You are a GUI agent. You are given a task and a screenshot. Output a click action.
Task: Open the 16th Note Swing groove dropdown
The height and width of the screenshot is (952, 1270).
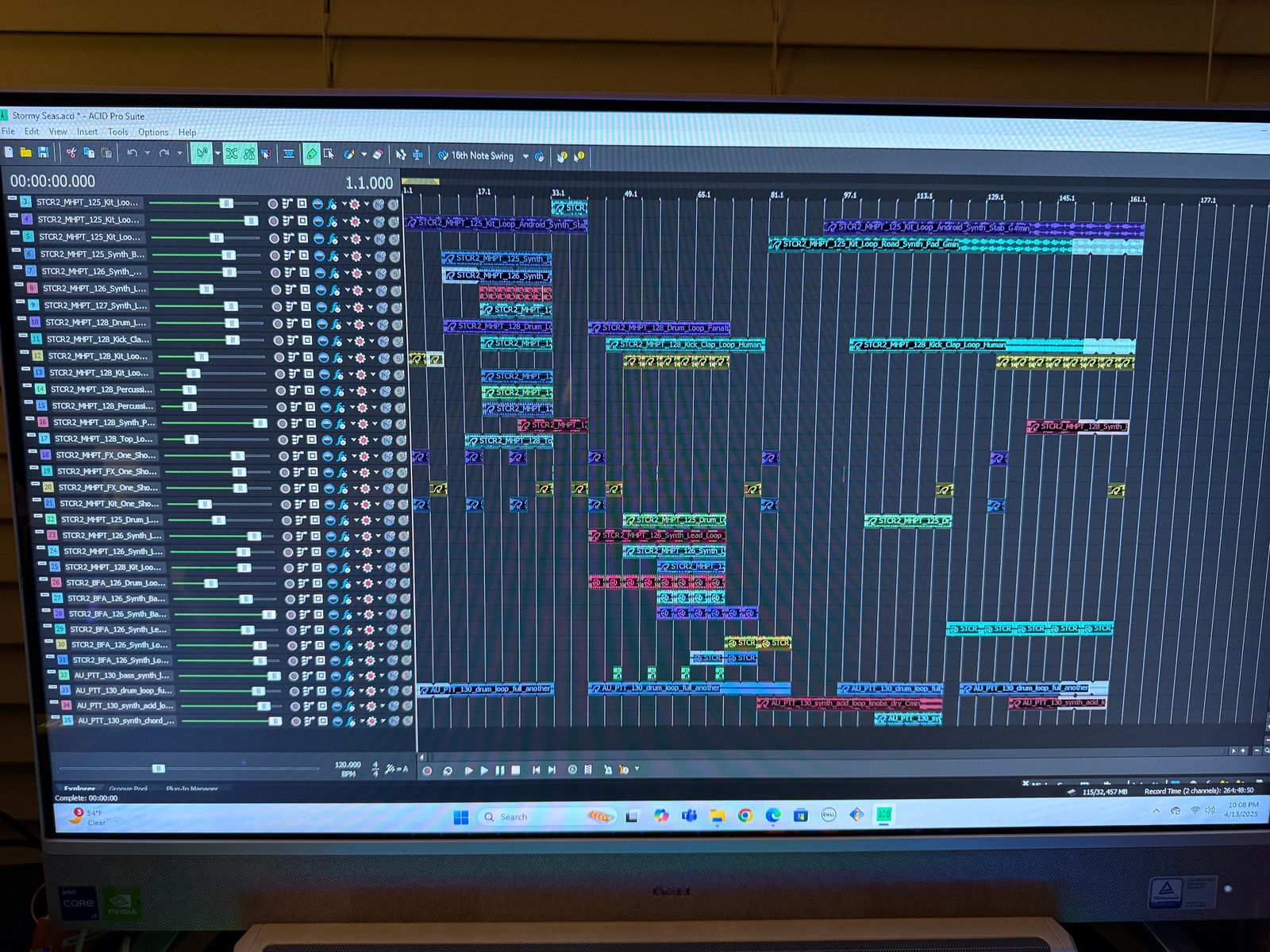pos(525,156)
